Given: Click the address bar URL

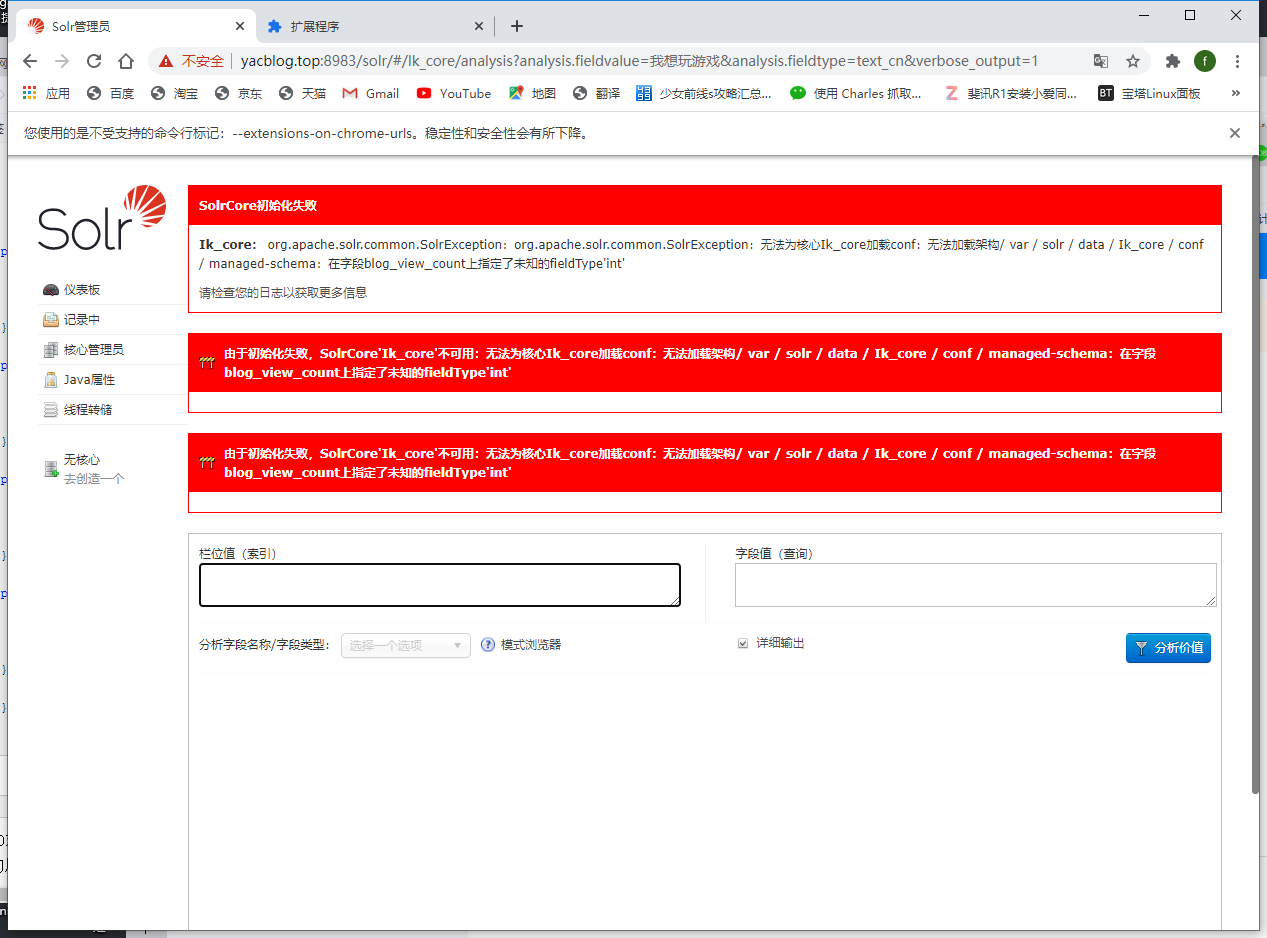Looking at the screenshot, I should 639,61.
